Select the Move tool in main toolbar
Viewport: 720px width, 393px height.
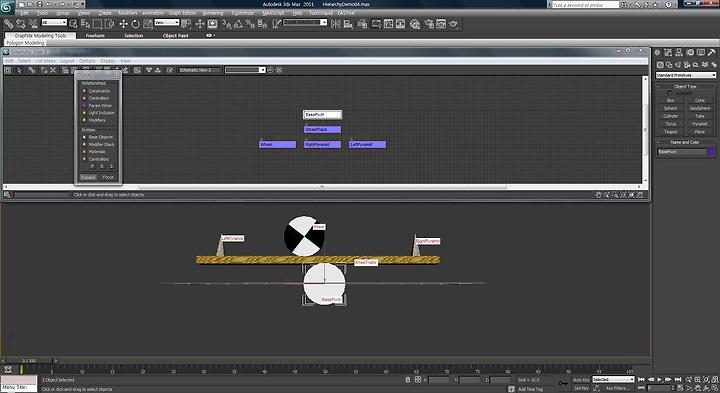click(123, 23)
